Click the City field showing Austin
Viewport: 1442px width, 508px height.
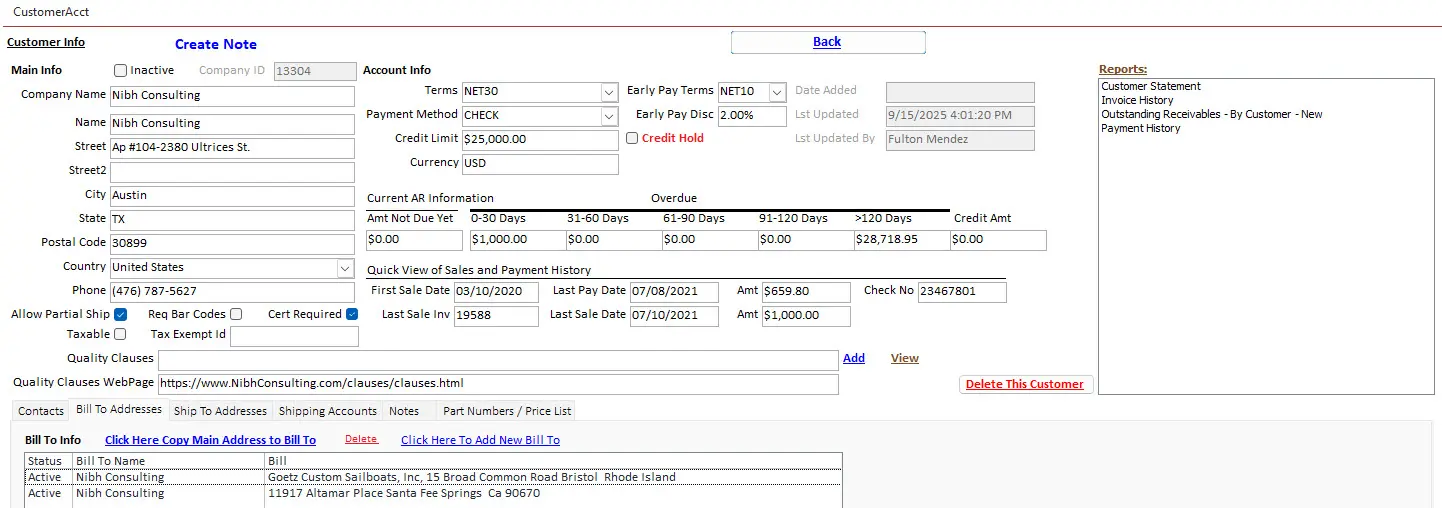[x=232, y=196]
